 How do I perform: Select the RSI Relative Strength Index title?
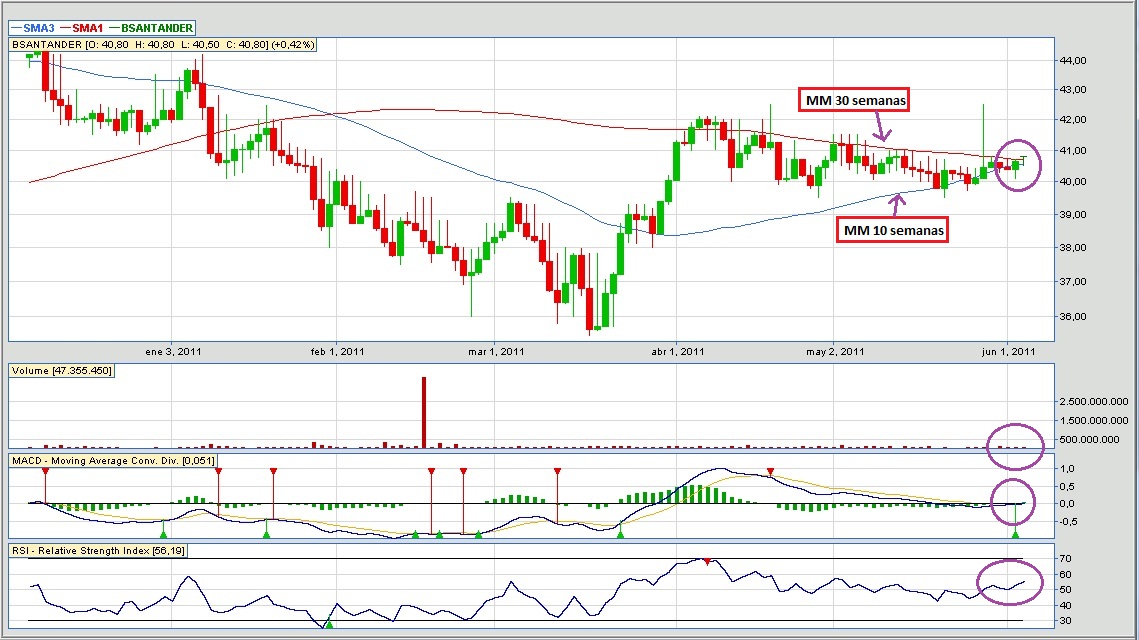(x=98, y=551)
